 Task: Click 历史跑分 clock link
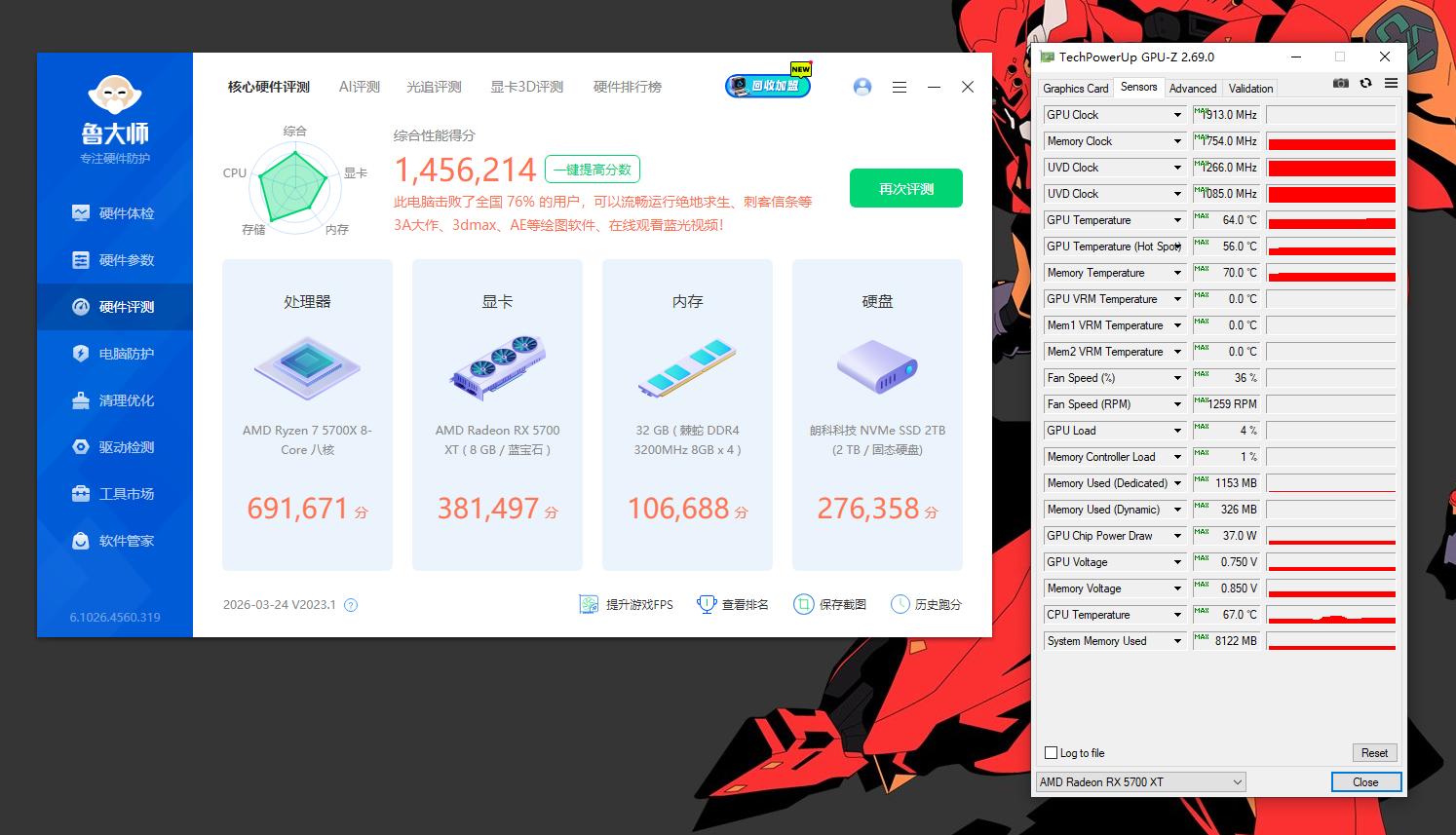(x=926, y=604)
